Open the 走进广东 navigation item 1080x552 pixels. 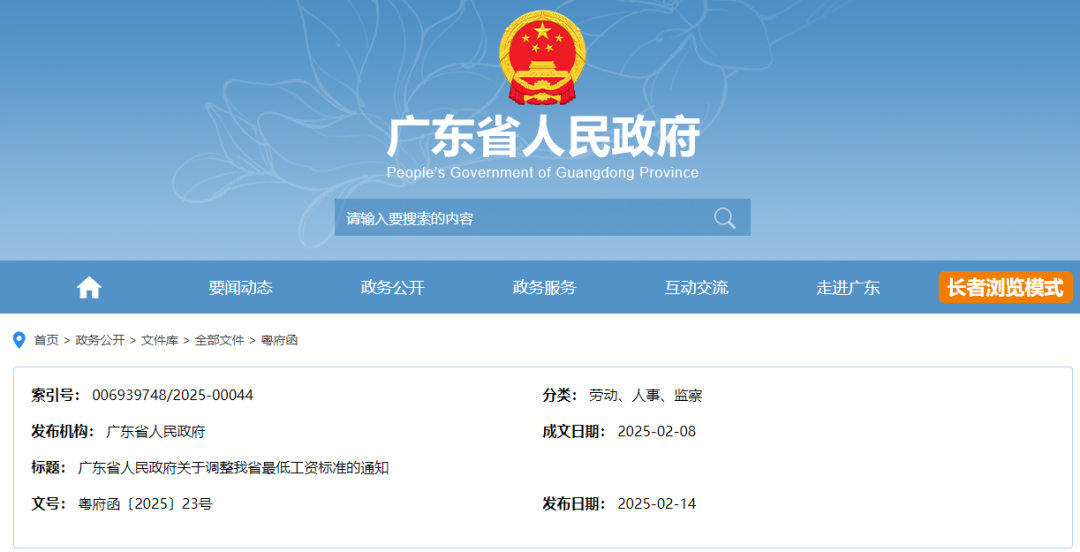(x=848, y=288)
